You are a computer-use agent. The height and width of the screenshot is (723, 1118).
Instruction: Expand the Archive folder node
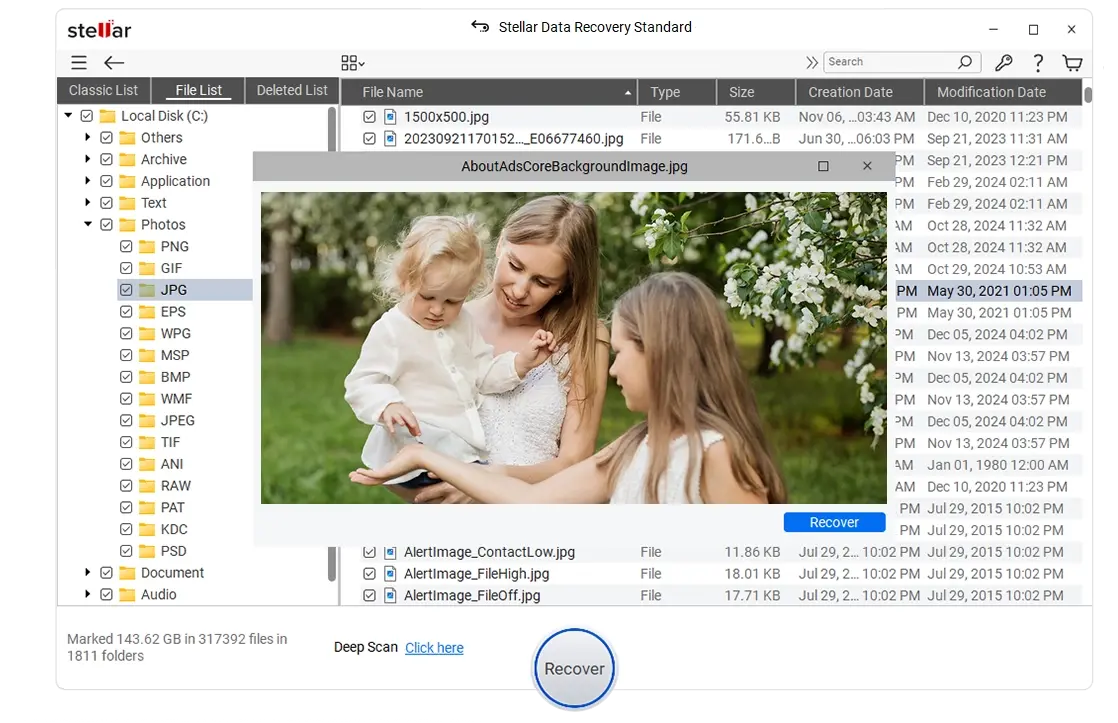click(88, 159)
